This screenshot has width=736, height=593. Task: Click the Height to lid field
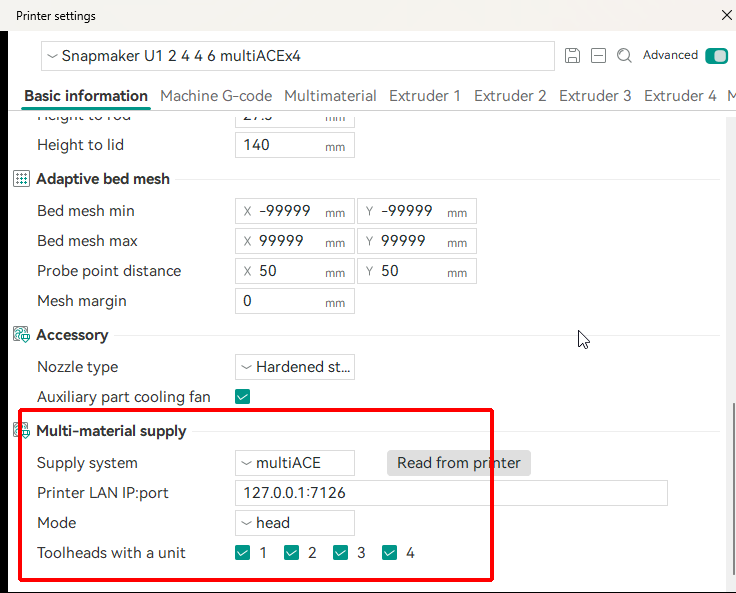click(x=295, y=145)
